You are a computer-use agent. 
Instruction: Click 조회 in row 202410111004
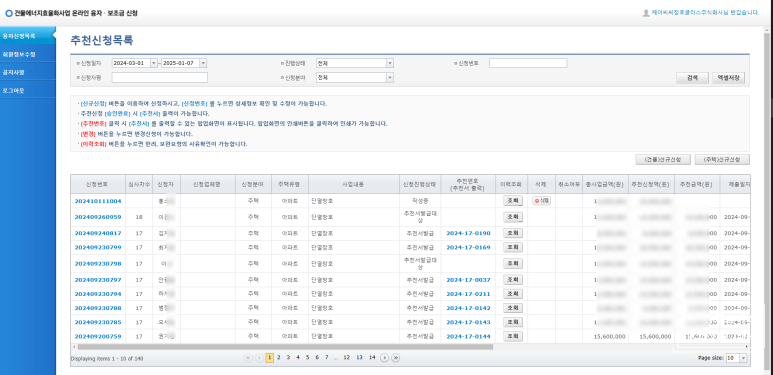[512, 201]
